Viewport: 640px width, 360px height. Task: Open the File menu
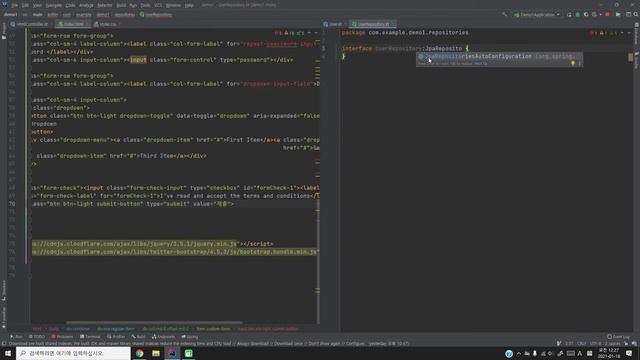(x=15, y=5)
